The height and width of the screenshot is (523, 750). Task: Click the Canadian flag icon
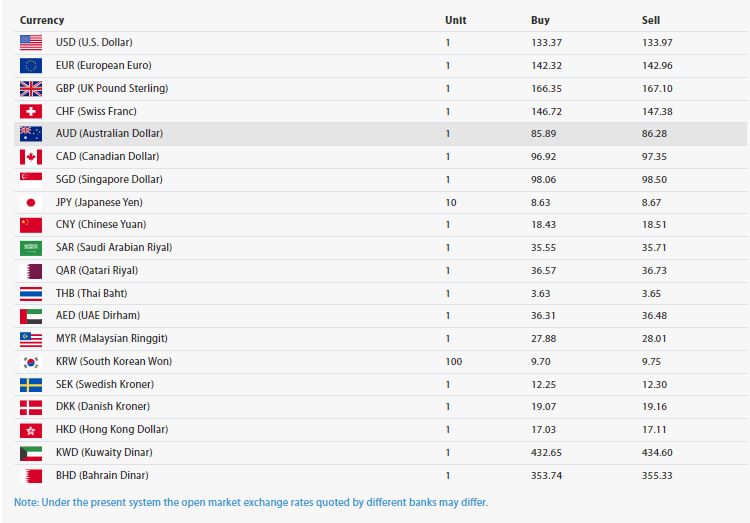click(x=31, y=157)
